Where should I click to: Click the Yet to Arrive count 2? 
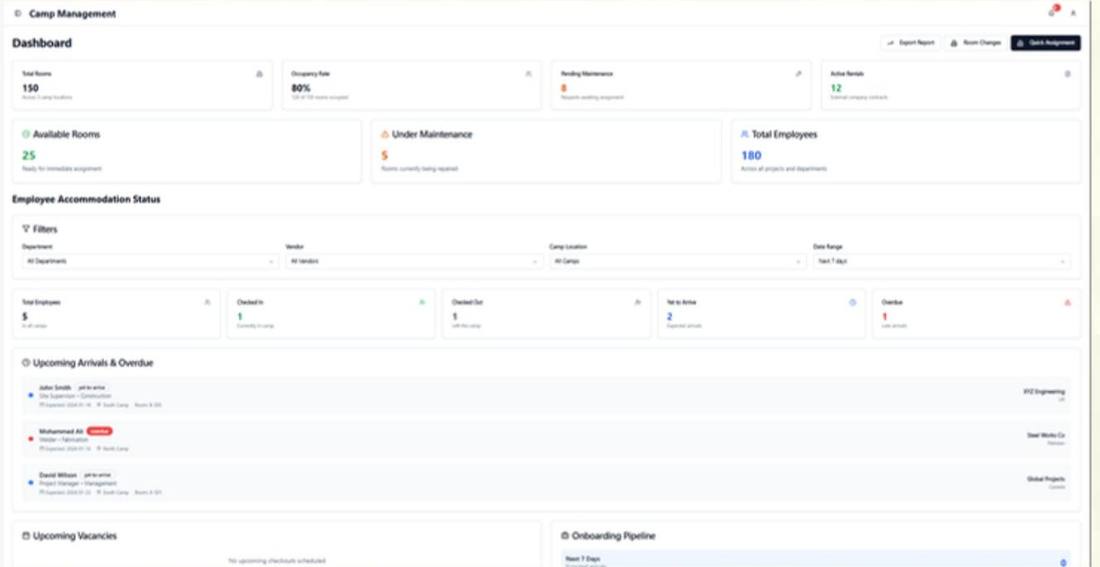(x=669, y=316)
